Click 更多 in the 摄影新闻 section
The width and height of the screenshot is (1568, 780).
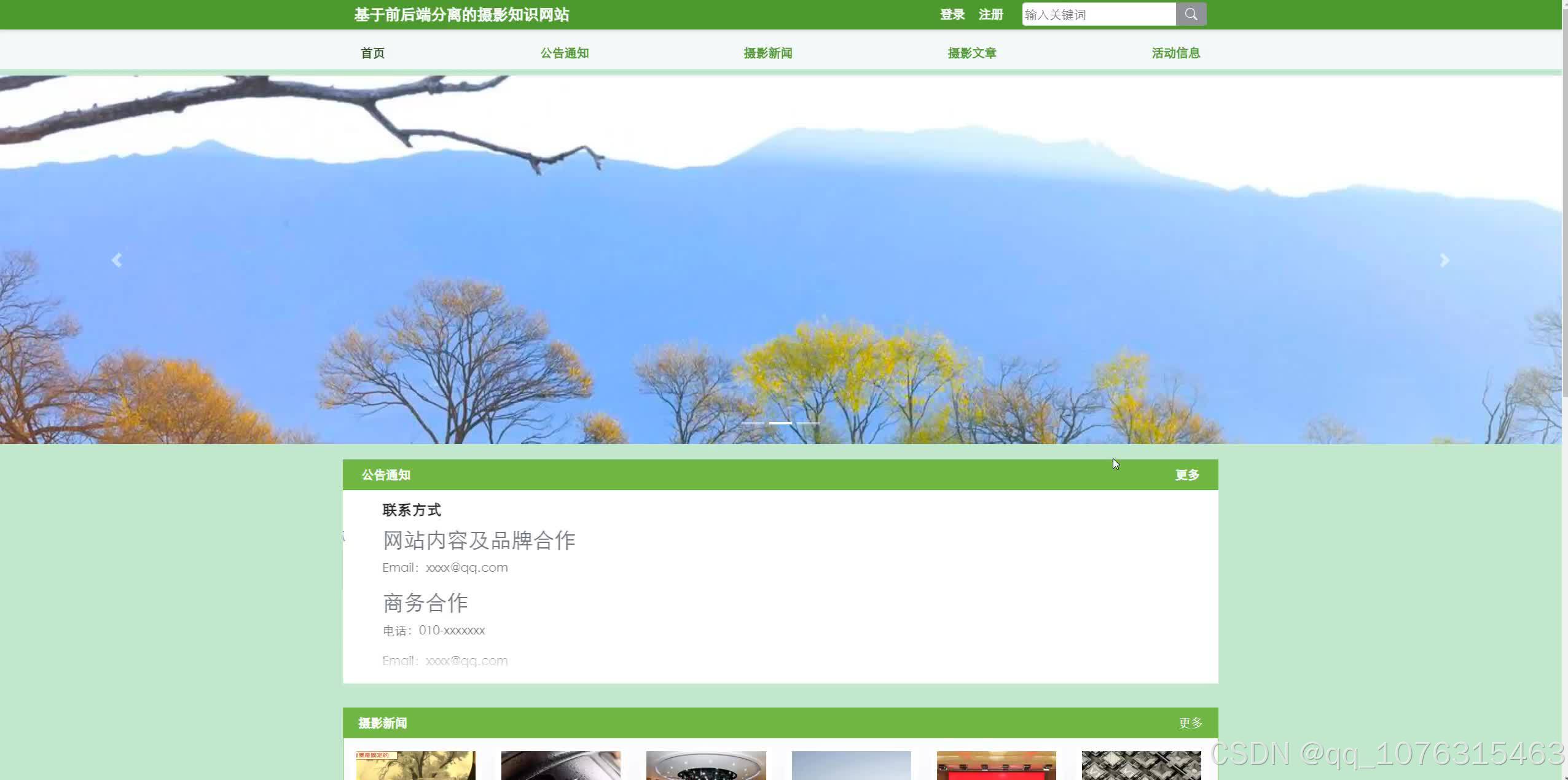(x=1189, y=723)
